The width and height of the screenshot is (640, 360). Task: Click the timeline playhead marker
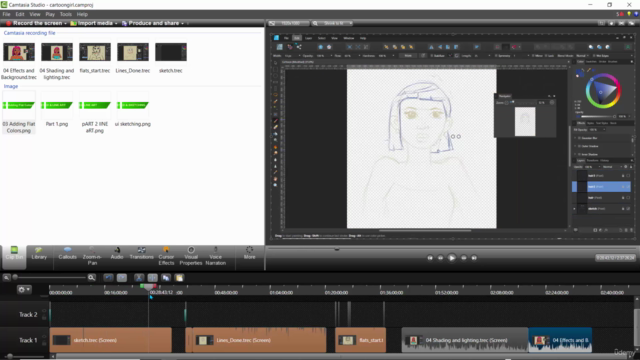149,287
